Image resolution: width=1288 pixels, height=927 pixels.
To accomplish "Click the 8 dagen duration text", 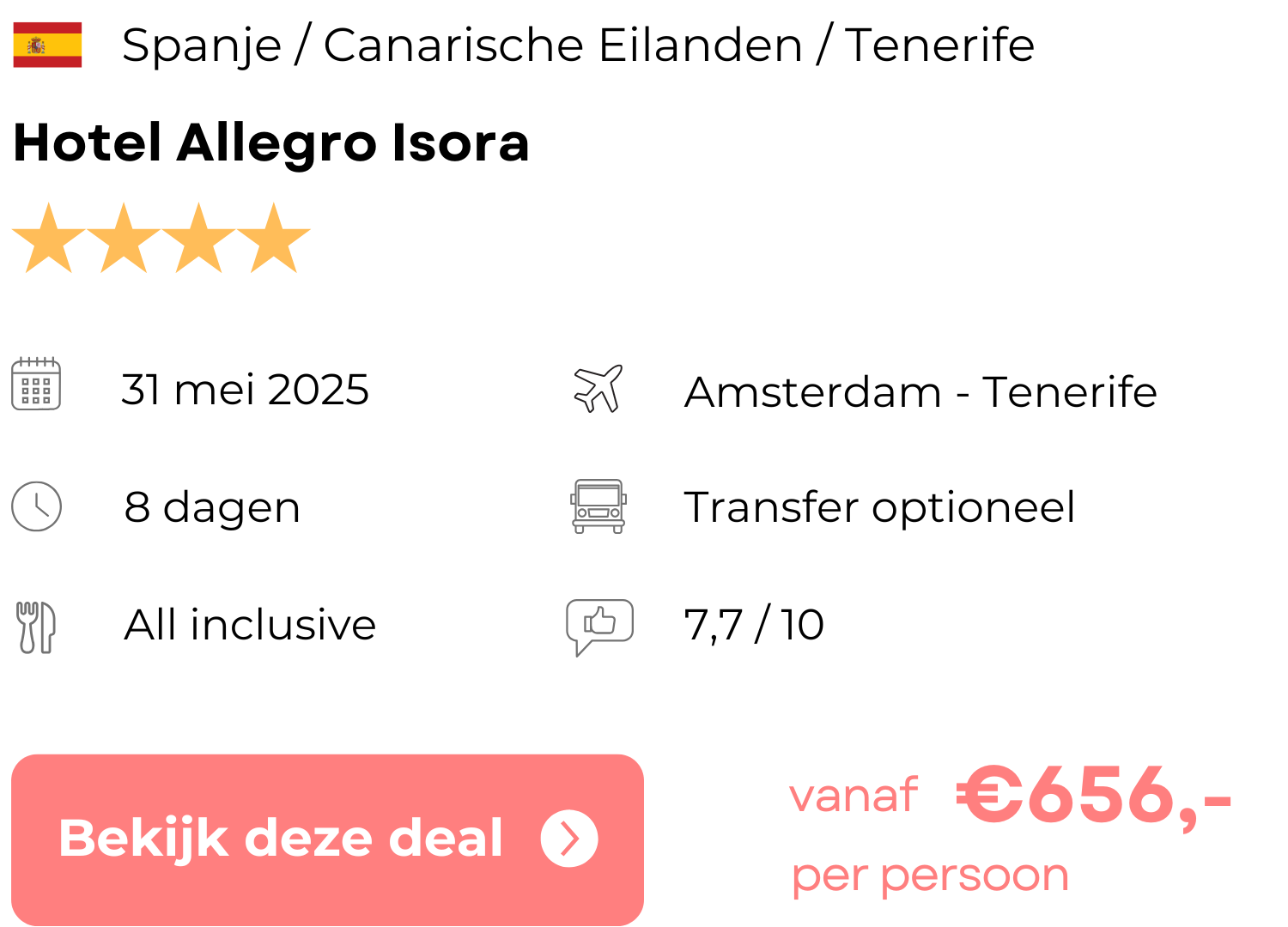I will coord(212,507).
